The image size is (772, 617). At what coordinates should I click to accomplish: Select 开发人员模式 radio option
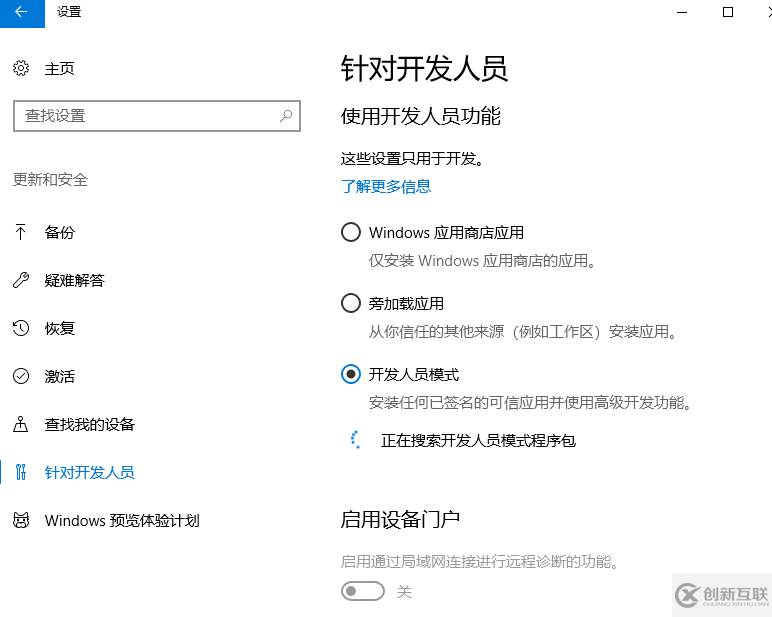[351, 374]
